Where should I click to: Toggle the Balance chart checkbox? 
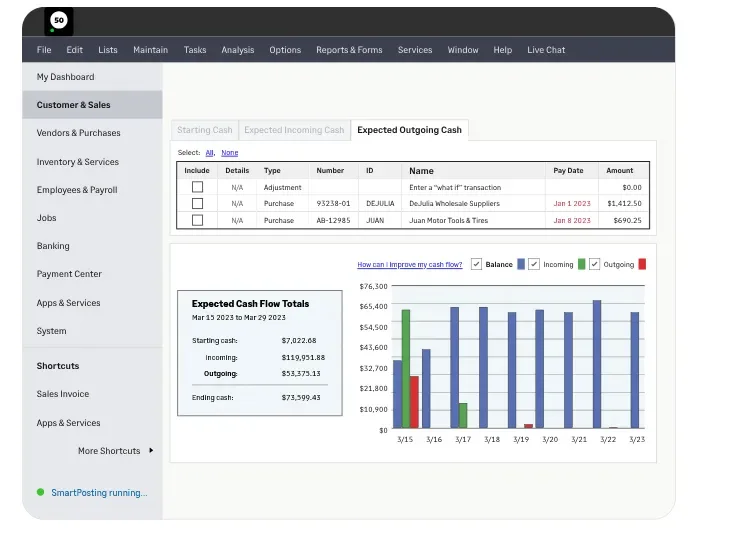476,264
